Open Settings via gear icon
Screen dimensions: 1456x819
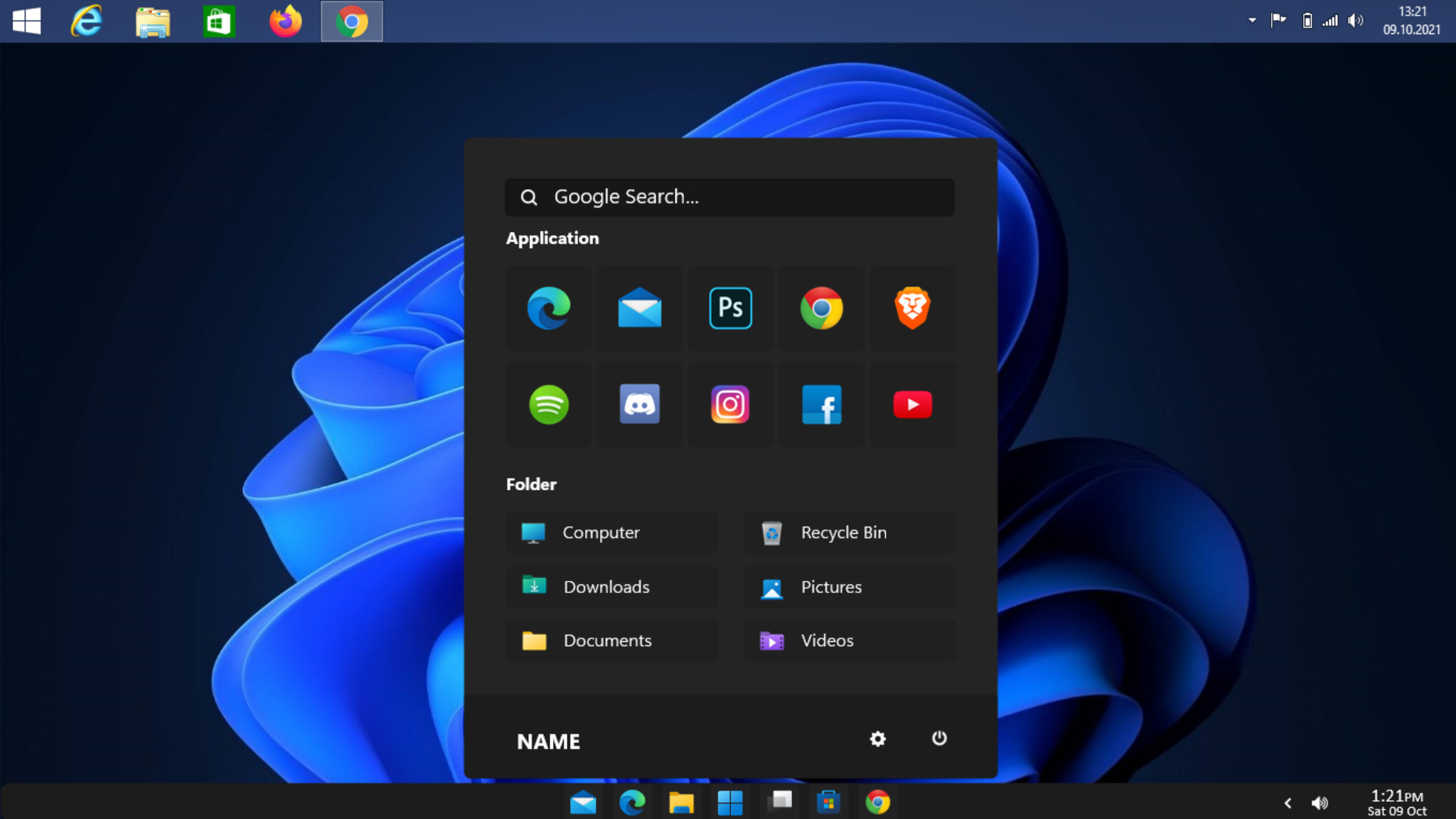click(878, 738)
